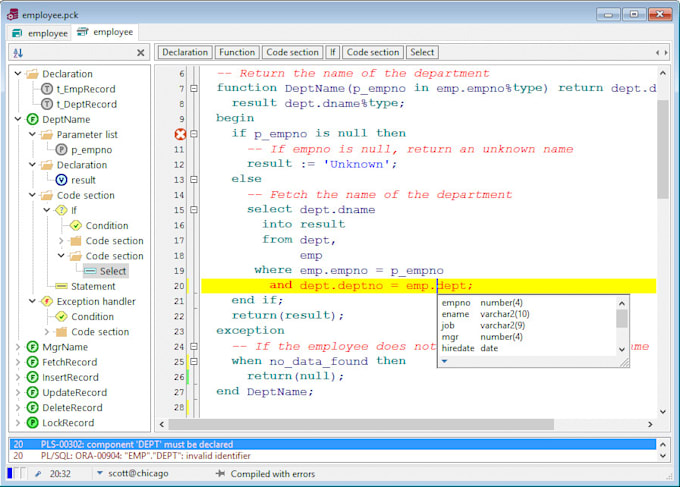Open the autocomplete popup dropdown arrow

click(x=445, y=361)
